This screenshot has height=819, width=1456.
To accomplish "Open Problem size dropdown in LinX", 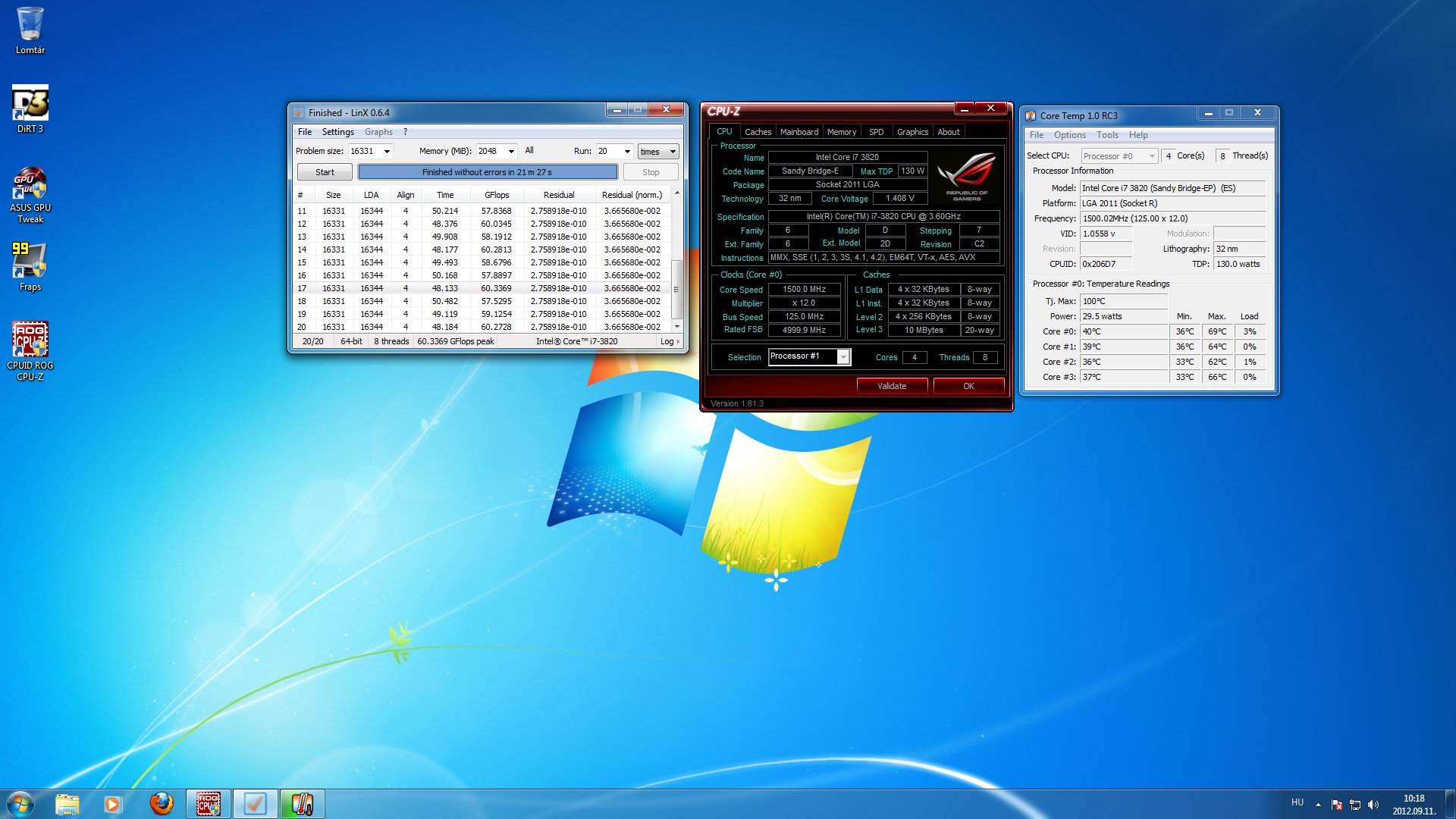I will coord(387,152).
